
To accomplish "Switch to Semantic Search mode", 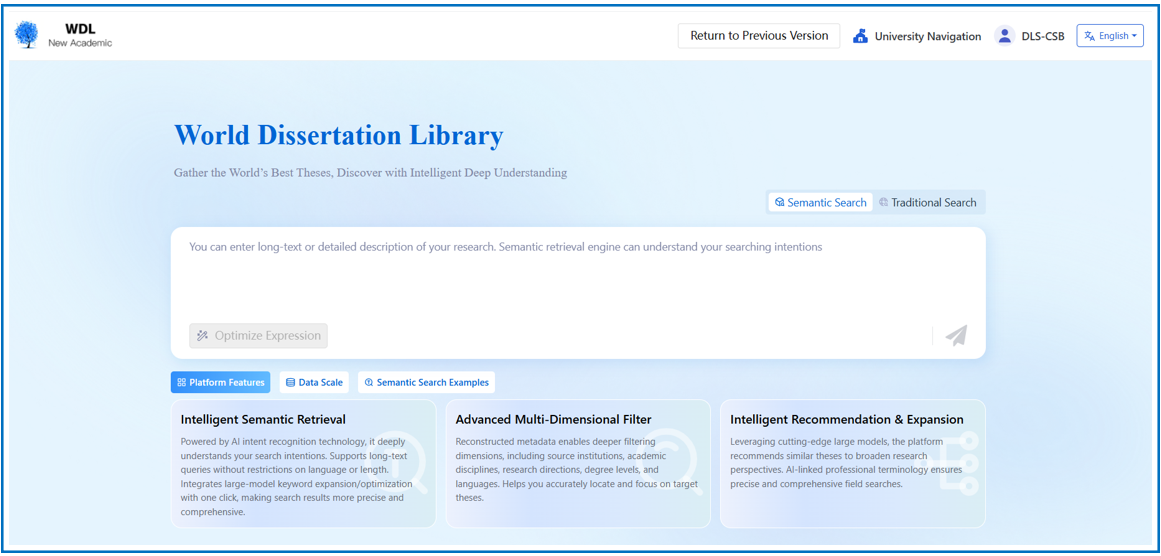I will pos(821,203).
